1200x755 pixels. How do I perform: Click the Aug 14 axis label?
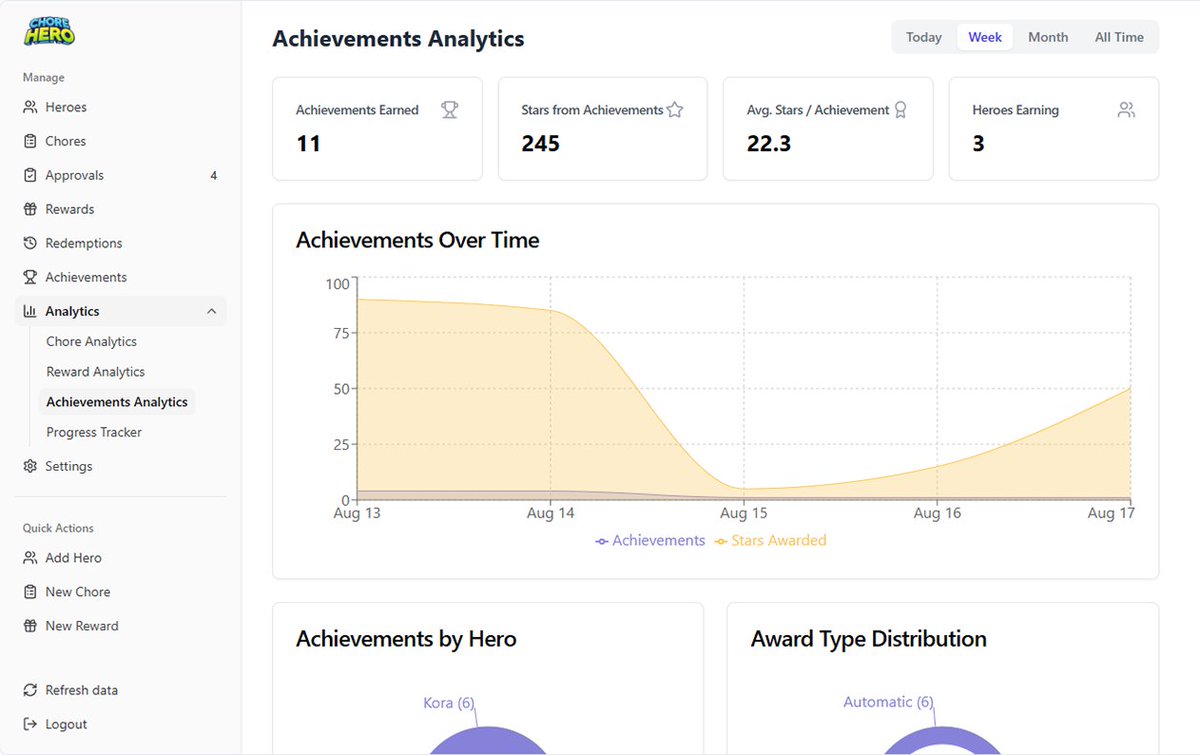[550, 513]
